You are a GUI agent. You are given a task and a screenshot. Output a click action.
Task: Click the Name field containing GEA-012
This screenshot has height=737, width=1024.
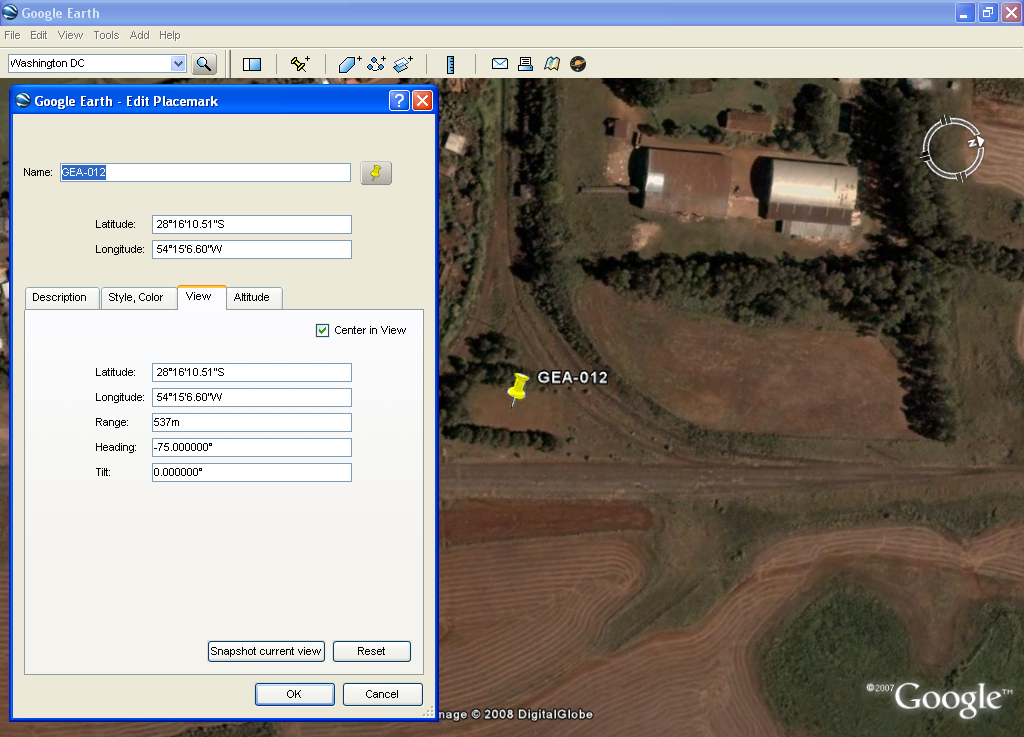coord(205,172)
